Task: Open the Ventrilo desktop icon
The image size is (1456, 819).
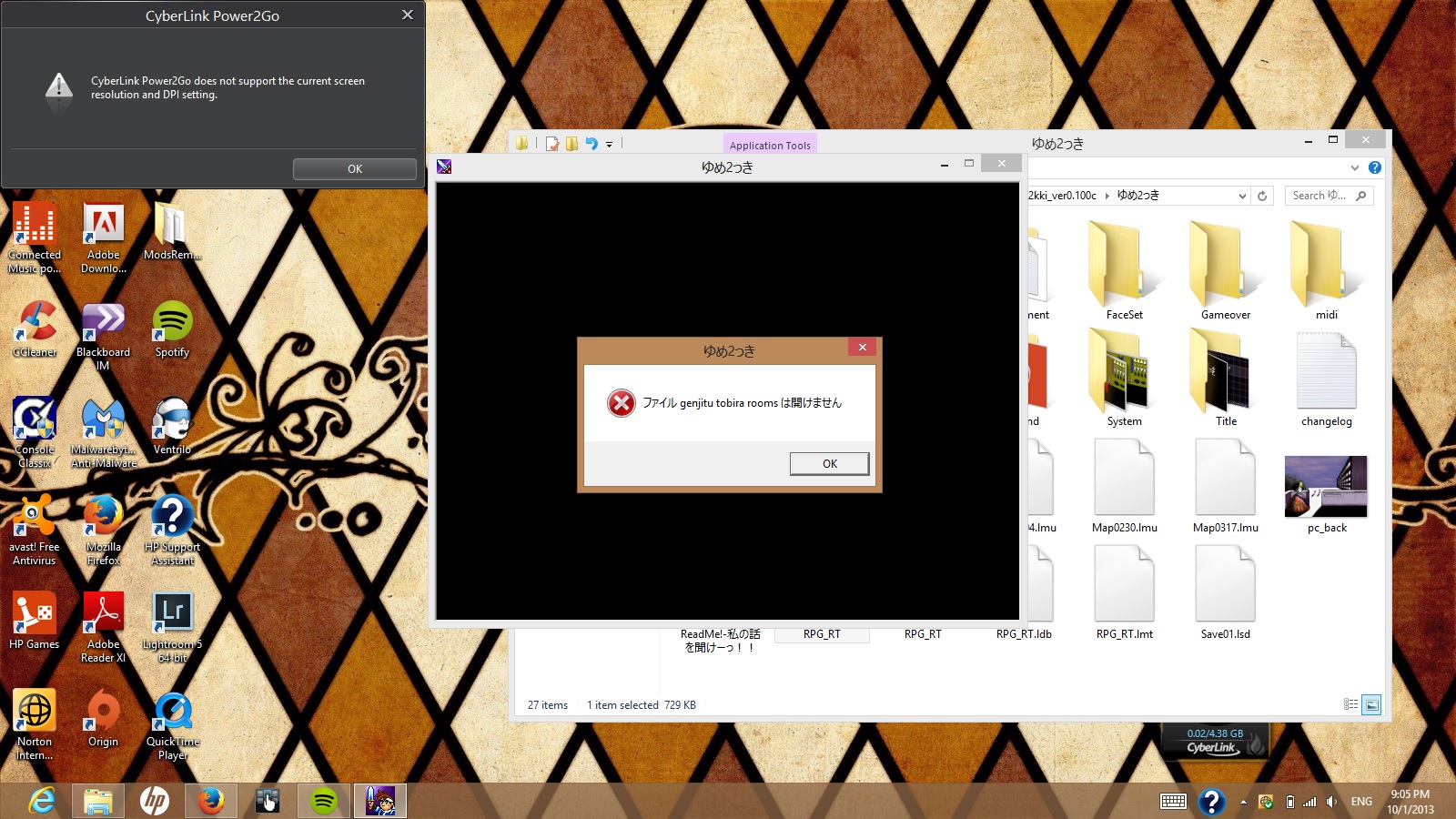Action: (172, 426)
